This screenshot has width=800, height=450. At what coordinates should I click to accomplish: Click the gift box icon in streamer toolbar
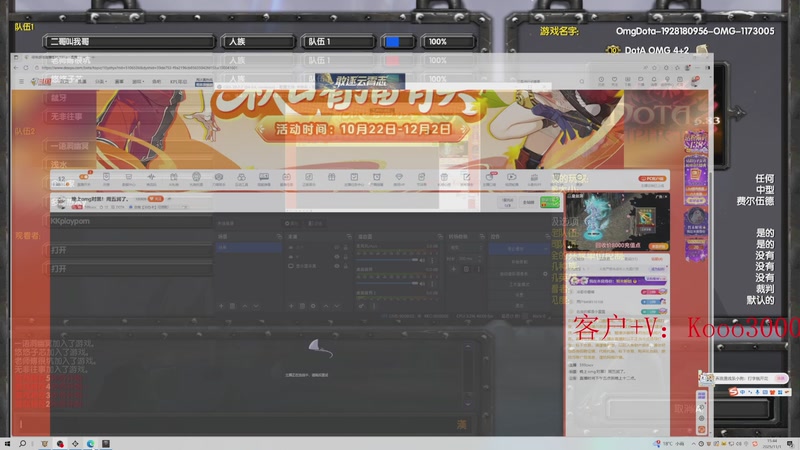point(331,177)
